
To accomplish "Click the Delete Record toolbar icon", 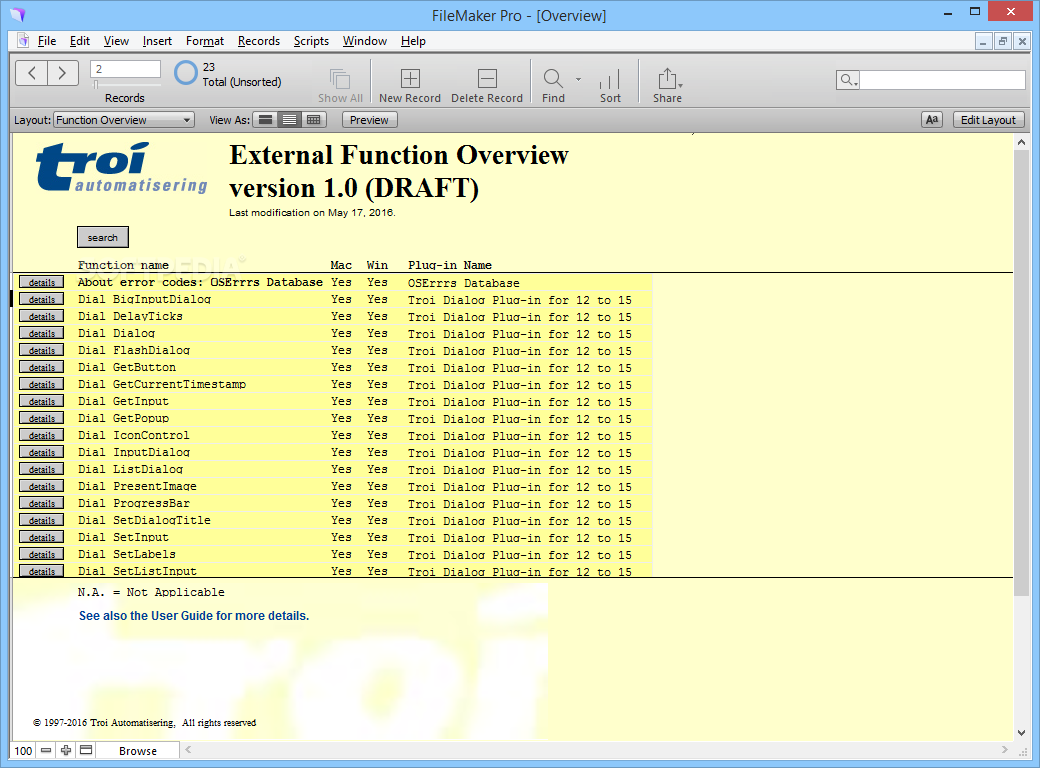I will coord(487,78).
